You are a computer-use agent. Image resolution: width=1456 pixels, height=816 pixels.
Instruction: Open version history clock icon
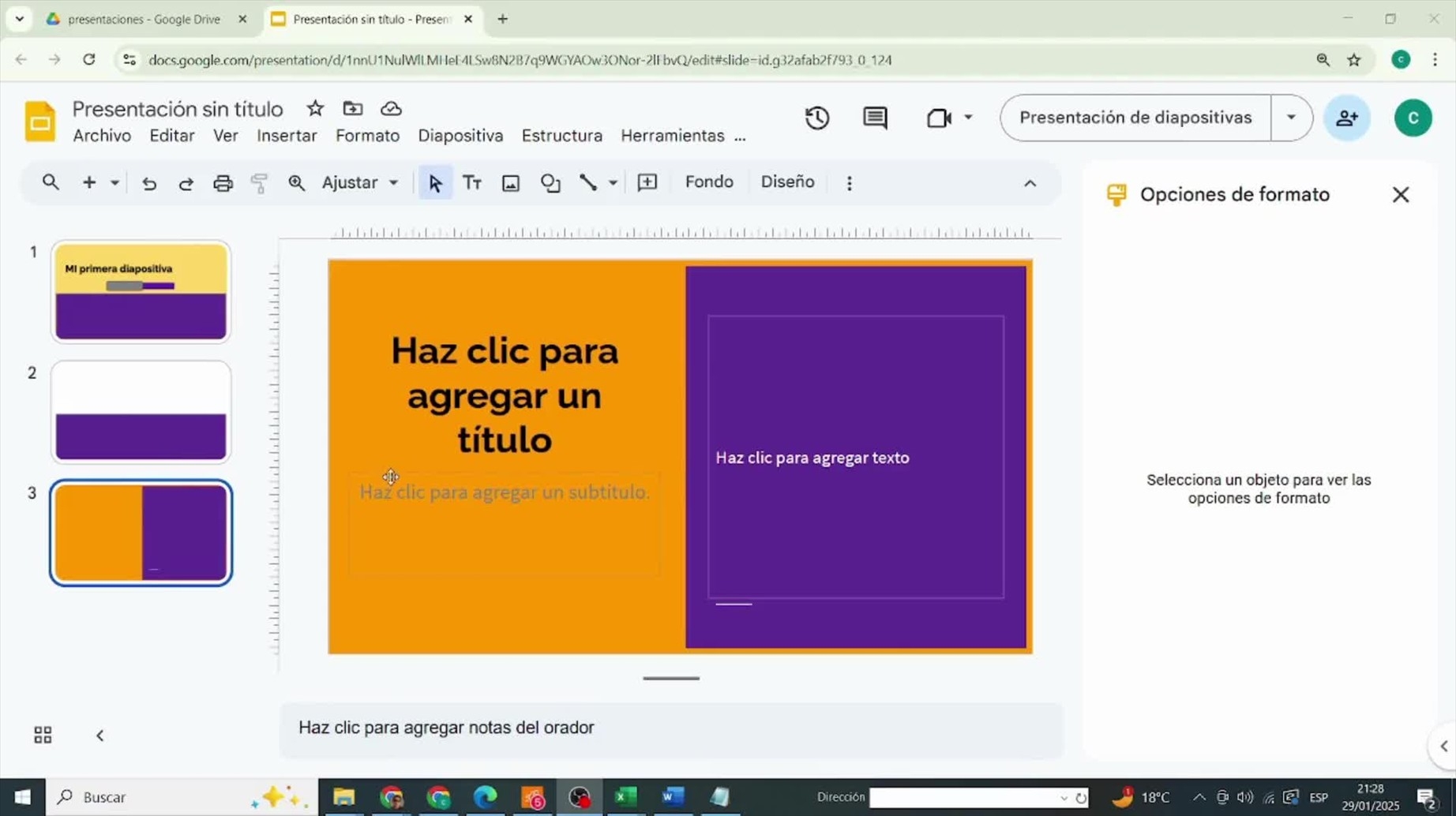[x=816, y=118]
